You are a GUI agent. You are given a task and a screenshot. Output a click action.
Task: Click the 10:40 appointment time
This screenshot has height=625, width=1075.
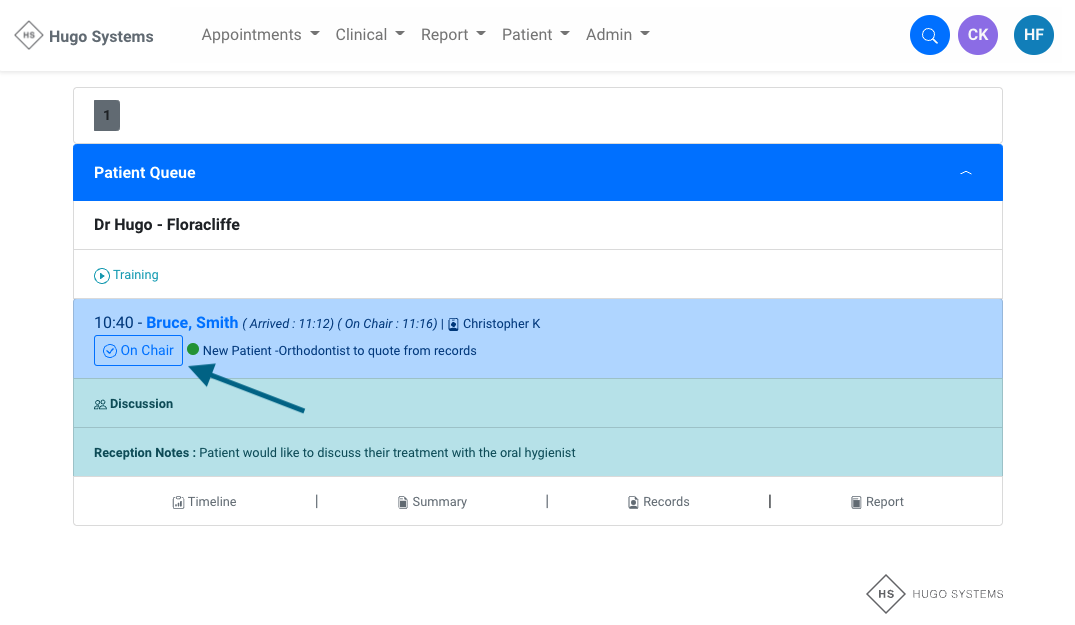click(x=114, y=323)
